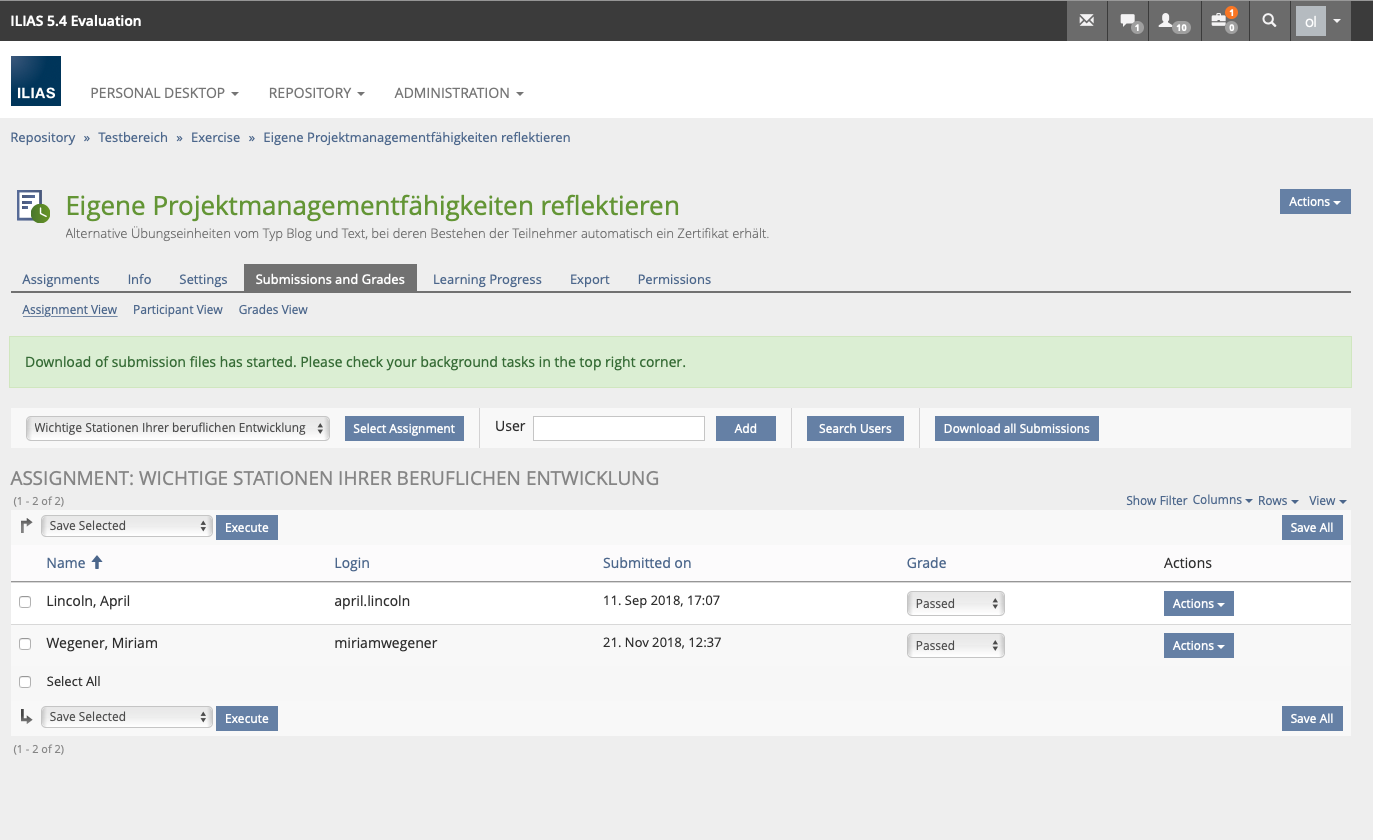Click the top Save All button
This screenshot has width=1373, height=840.
(1311, 527)
